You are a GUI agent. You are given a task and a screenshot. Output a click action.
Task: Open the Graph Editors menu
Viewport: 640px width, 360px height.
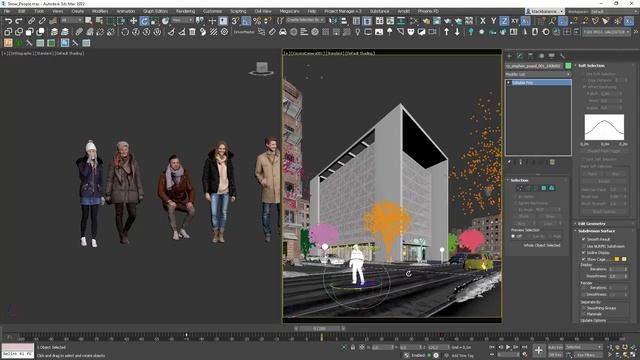[x=155, y=11]
